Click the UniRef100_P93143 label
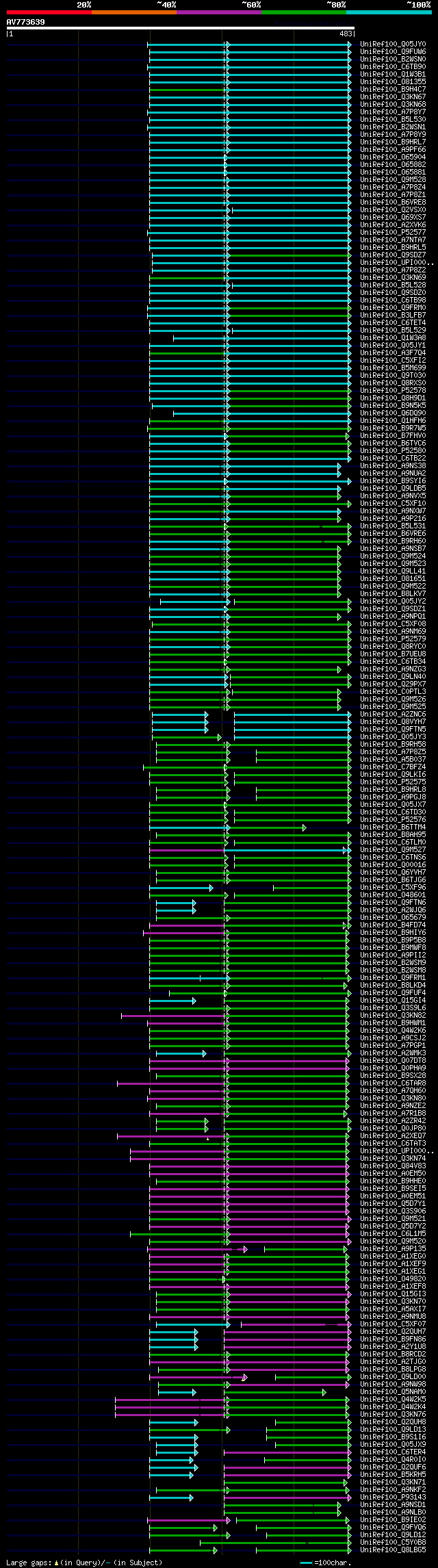438x1568 pixels. pyautogui.click(x=393, y=1498)
